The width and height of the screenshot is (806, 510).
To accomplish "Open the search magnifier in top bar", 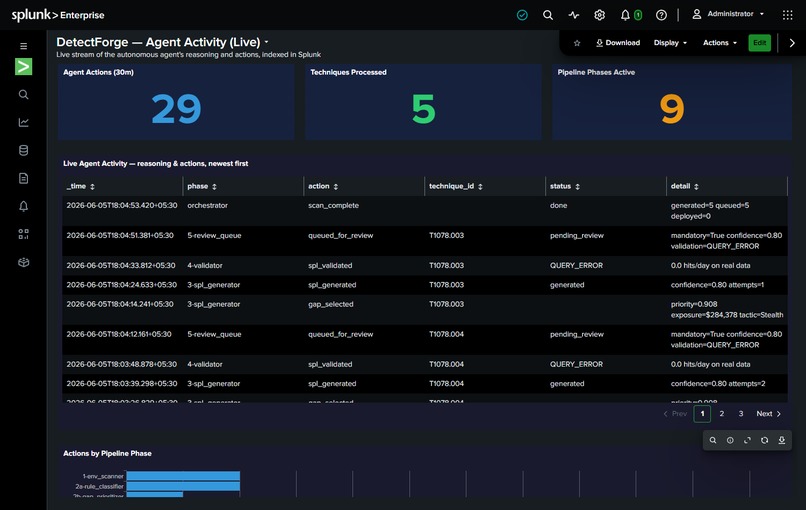I will click(548, 15).
